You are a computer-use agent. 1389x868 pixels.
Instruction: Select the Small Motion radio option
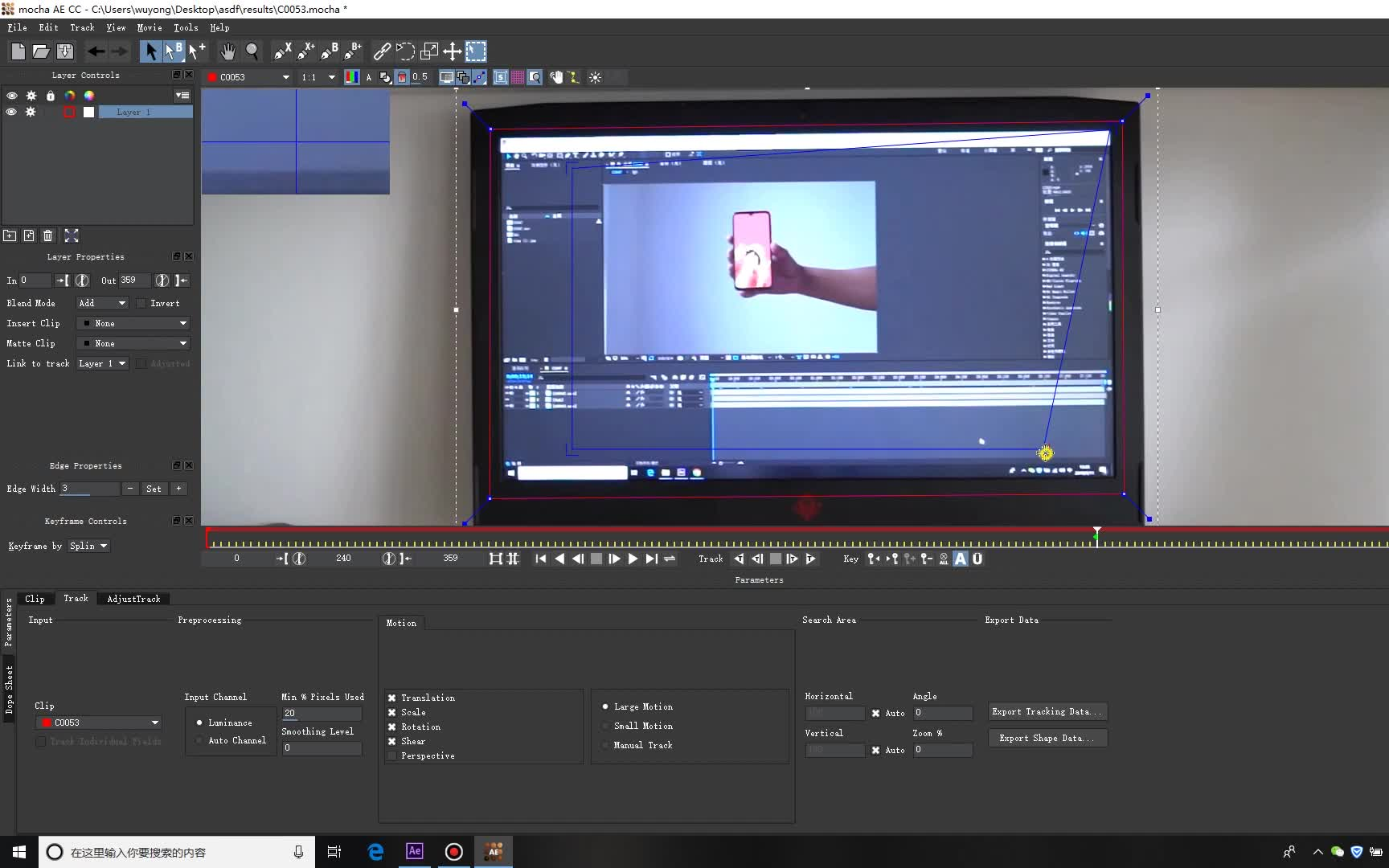[605, 726]
